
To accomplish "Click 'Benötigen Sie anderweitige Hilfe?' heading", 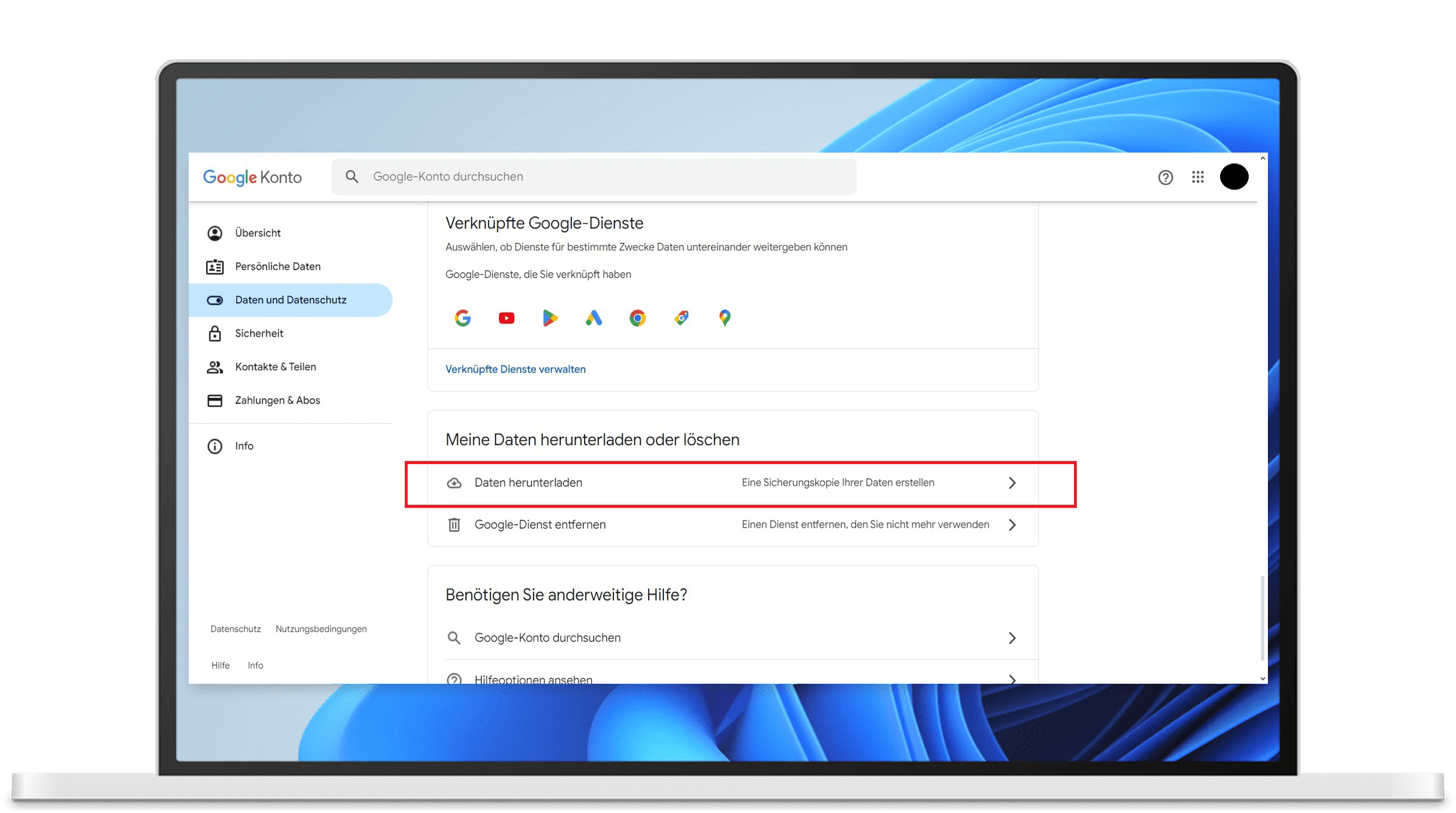I will tap(566, 595).
